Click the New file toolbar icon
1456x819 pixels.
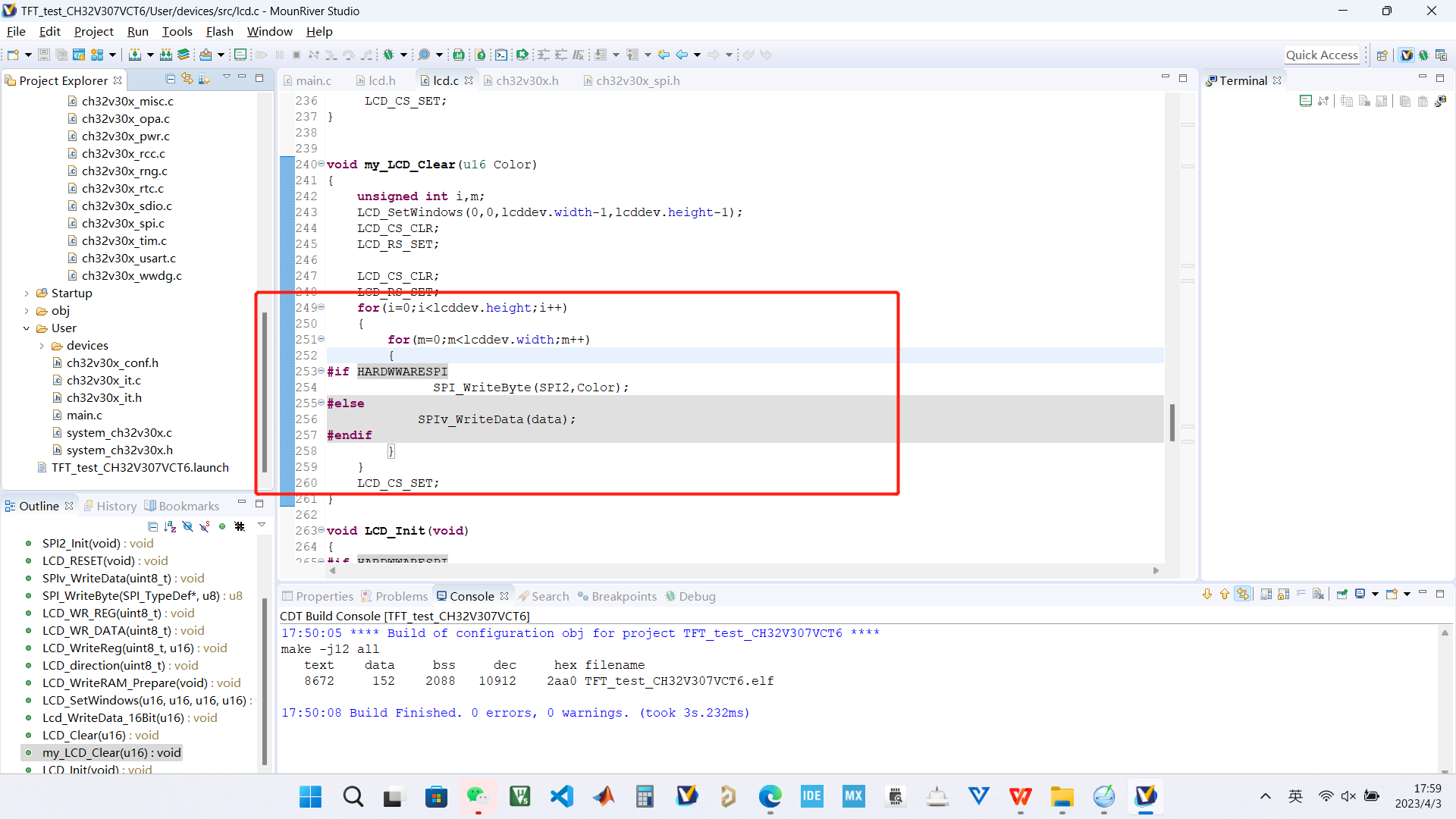(13, 55)
